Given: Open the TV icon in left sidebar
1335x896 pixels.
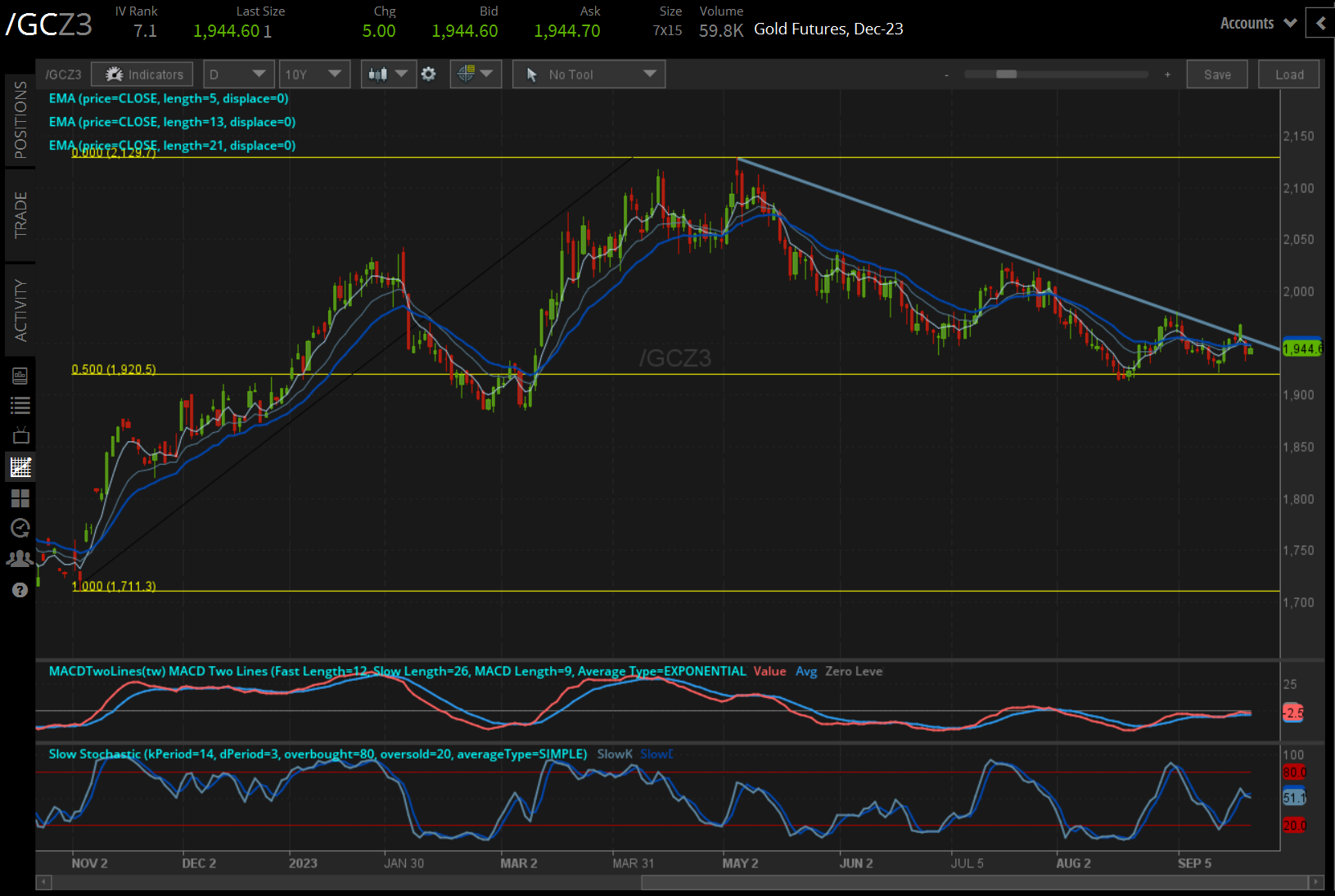Looking at the screenshot, I should coord(20,435).
